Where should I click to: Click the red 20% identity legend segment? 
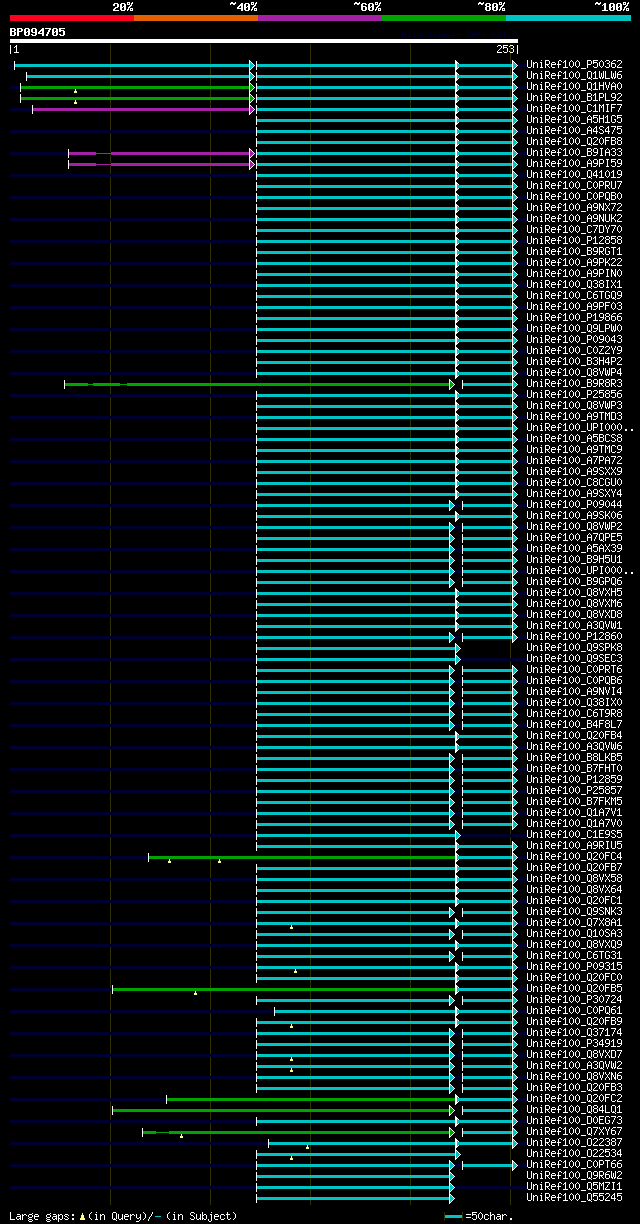click(72, 18)
